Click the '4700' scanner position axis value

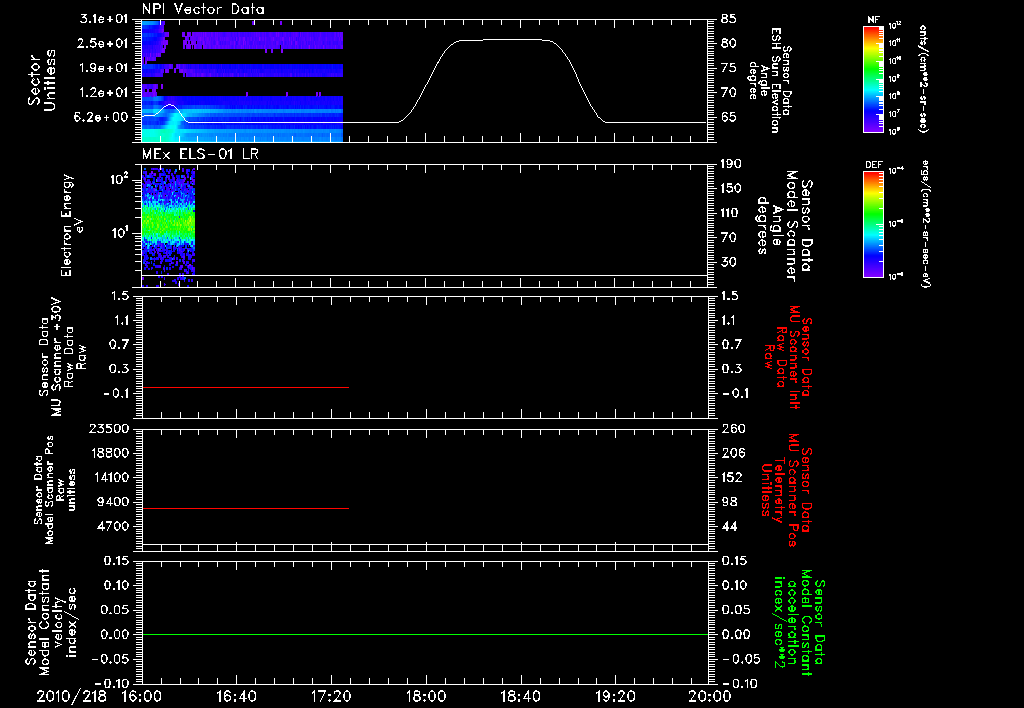coord(114,526)
